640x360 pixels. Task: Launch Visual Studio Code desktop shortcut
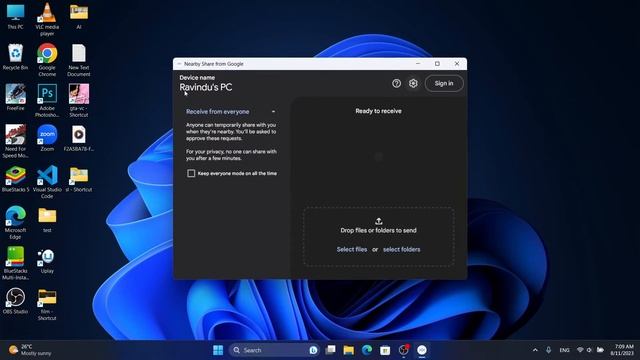click(x=47, y=182)
